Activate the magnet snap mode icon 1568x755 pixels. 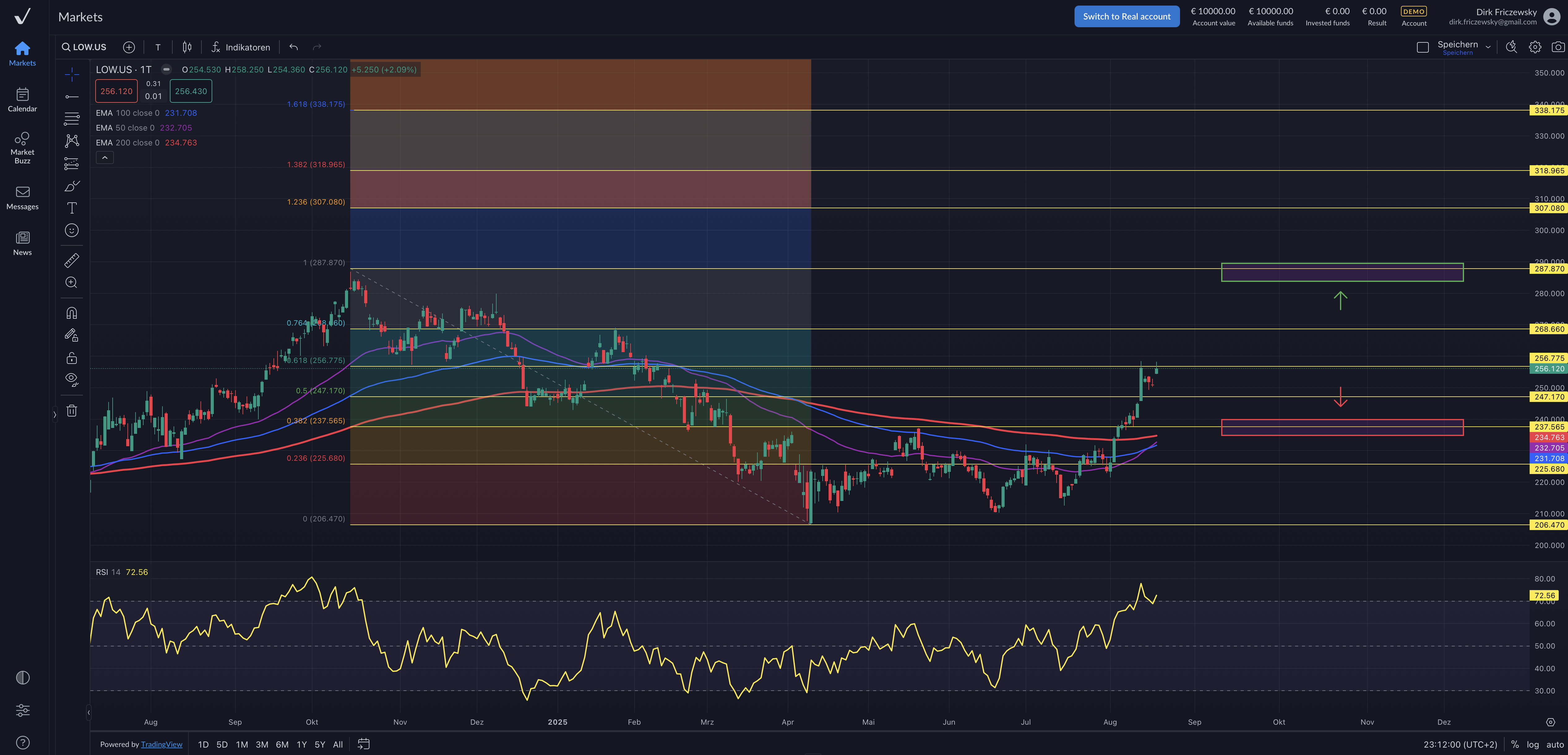pos(72,313)
